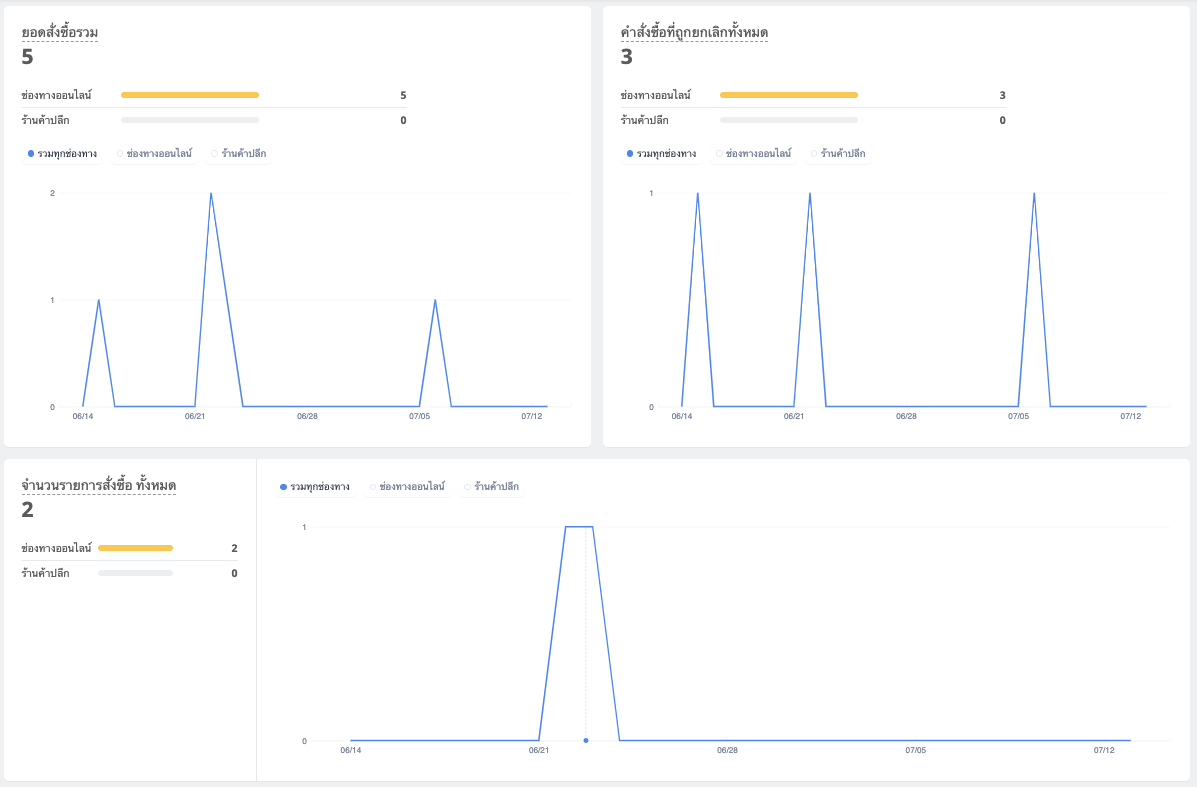Toggle ช่องทางออนไลน์ legend in จำนวนรายการสั่งซื้อ chart
This screenshot has width=1197, height=787.
(408, 486)
